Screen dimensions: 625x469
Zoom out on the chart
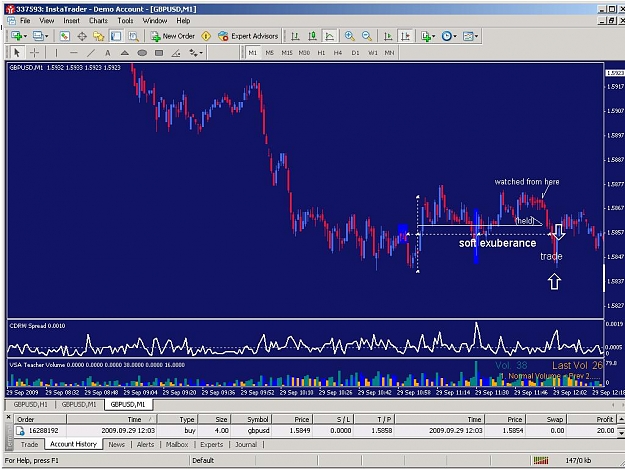367,36
